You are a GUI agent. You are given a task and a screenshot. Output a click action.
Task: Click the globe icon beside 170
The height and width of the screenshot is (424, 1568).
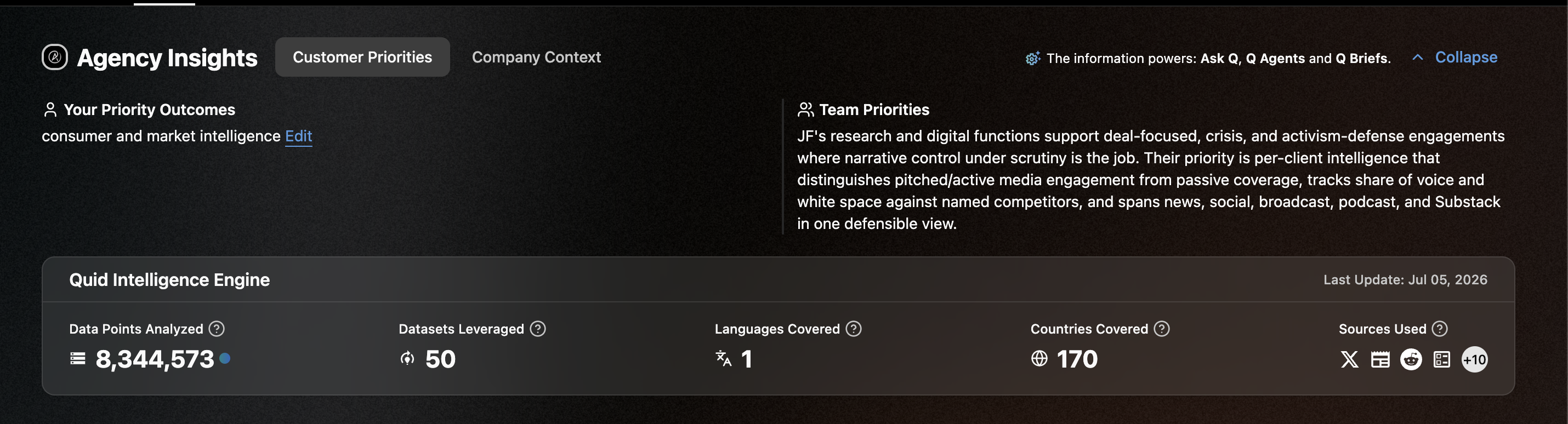coord(1039,358)
